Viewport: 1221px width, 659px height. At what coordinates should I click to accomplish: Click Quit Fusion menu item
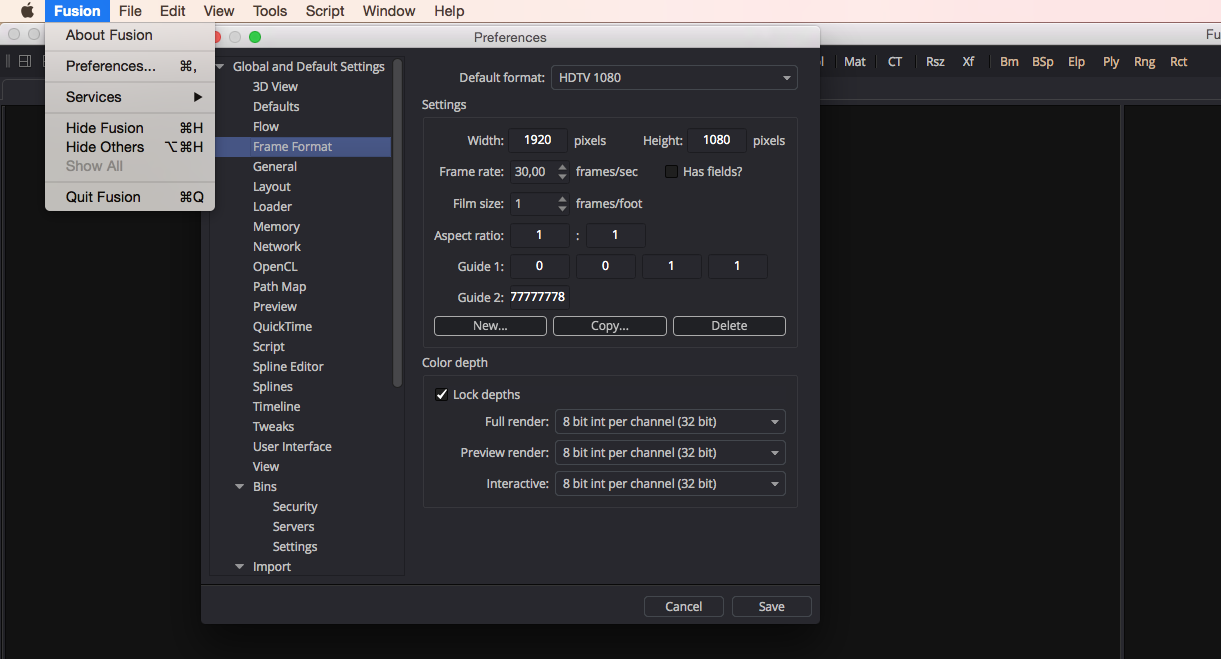click(x=103, y=197)
